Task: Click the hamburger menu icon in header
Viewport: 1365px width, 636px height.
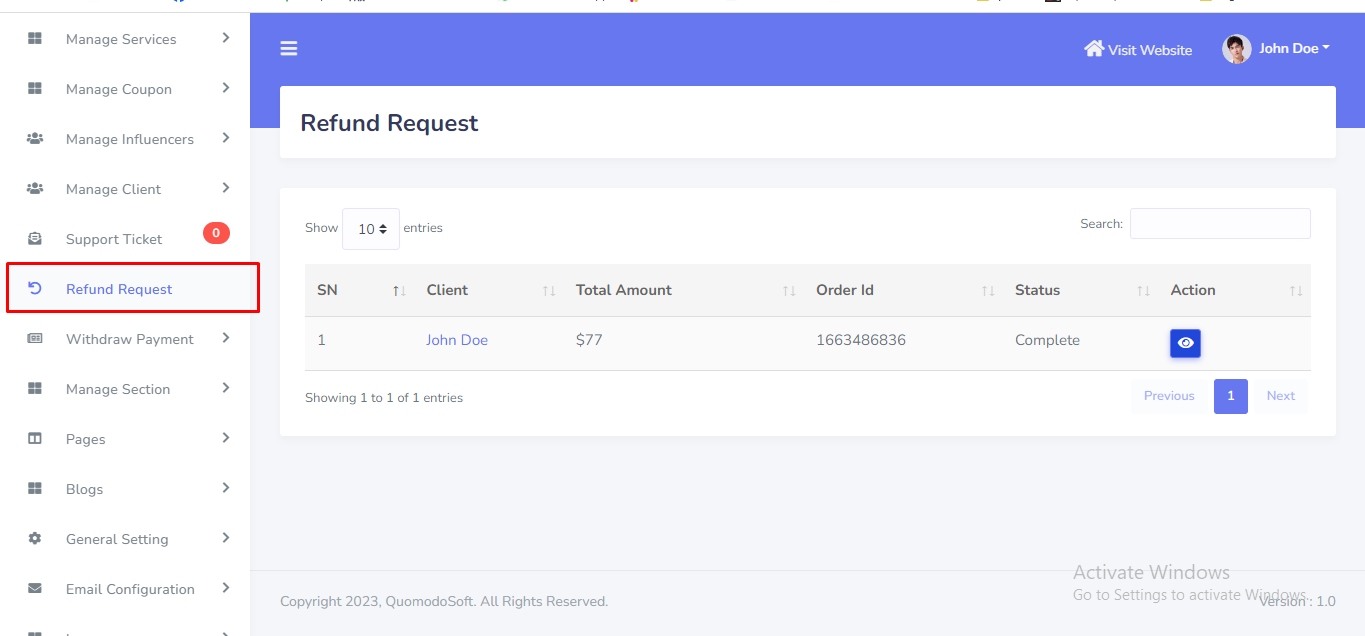Action: 289,49
